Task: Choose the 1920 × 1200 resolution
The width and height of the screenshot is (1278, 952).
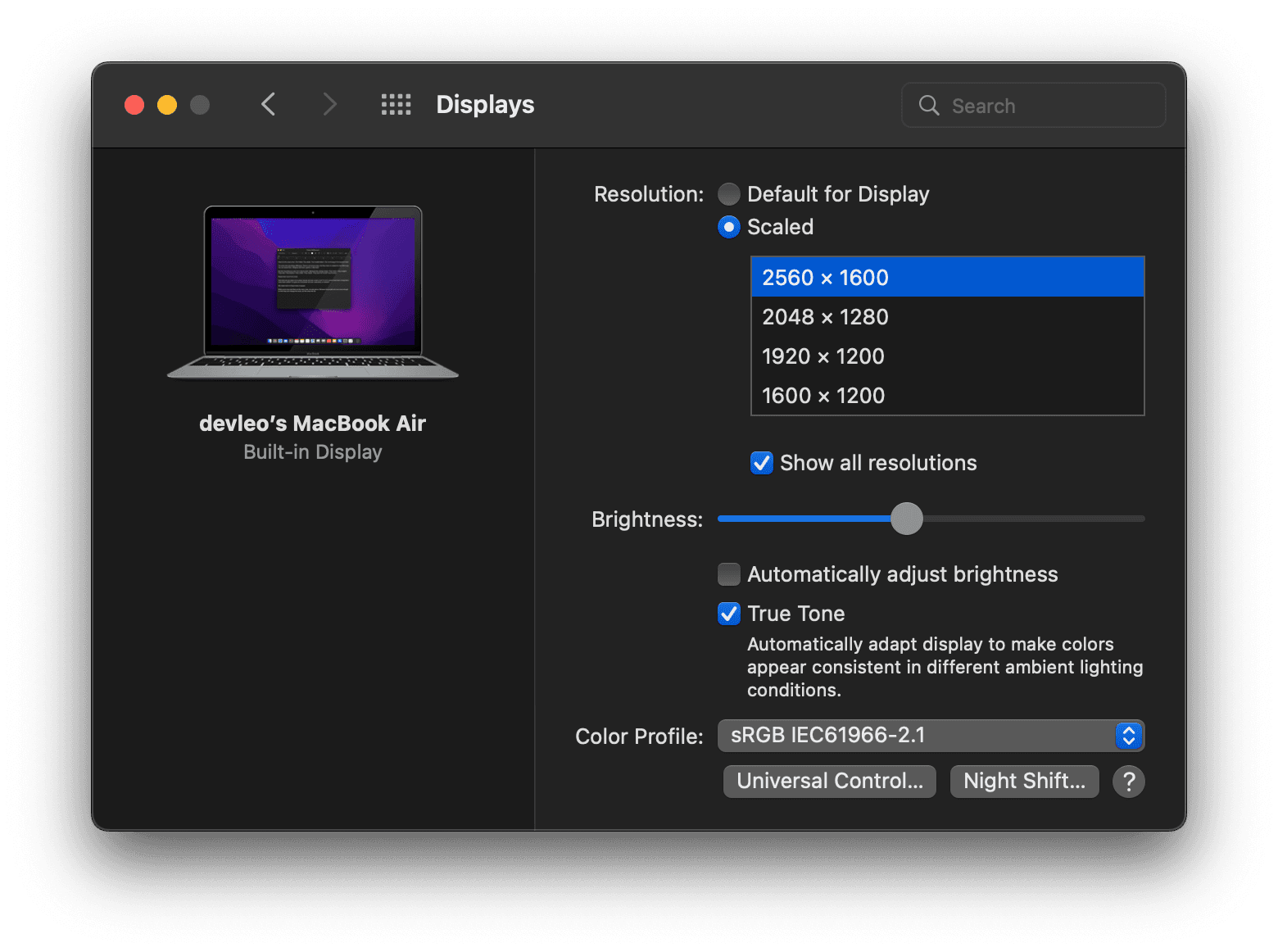Action: 947,356
